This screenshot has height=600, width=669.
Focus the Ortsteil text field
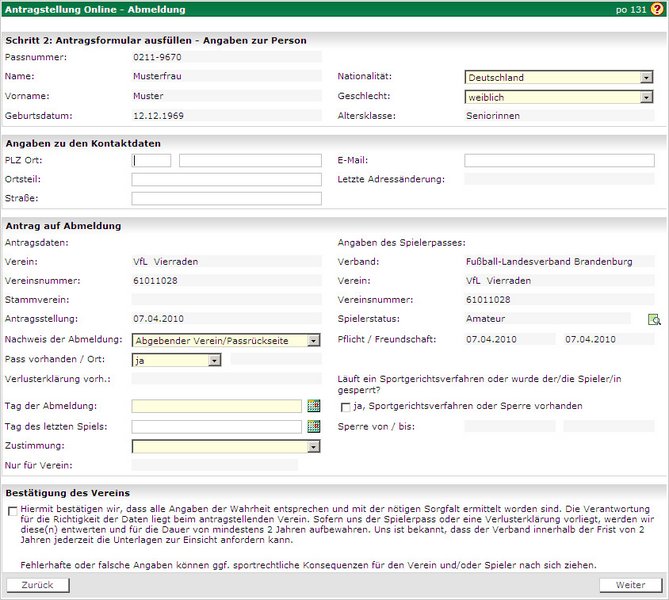226,179
